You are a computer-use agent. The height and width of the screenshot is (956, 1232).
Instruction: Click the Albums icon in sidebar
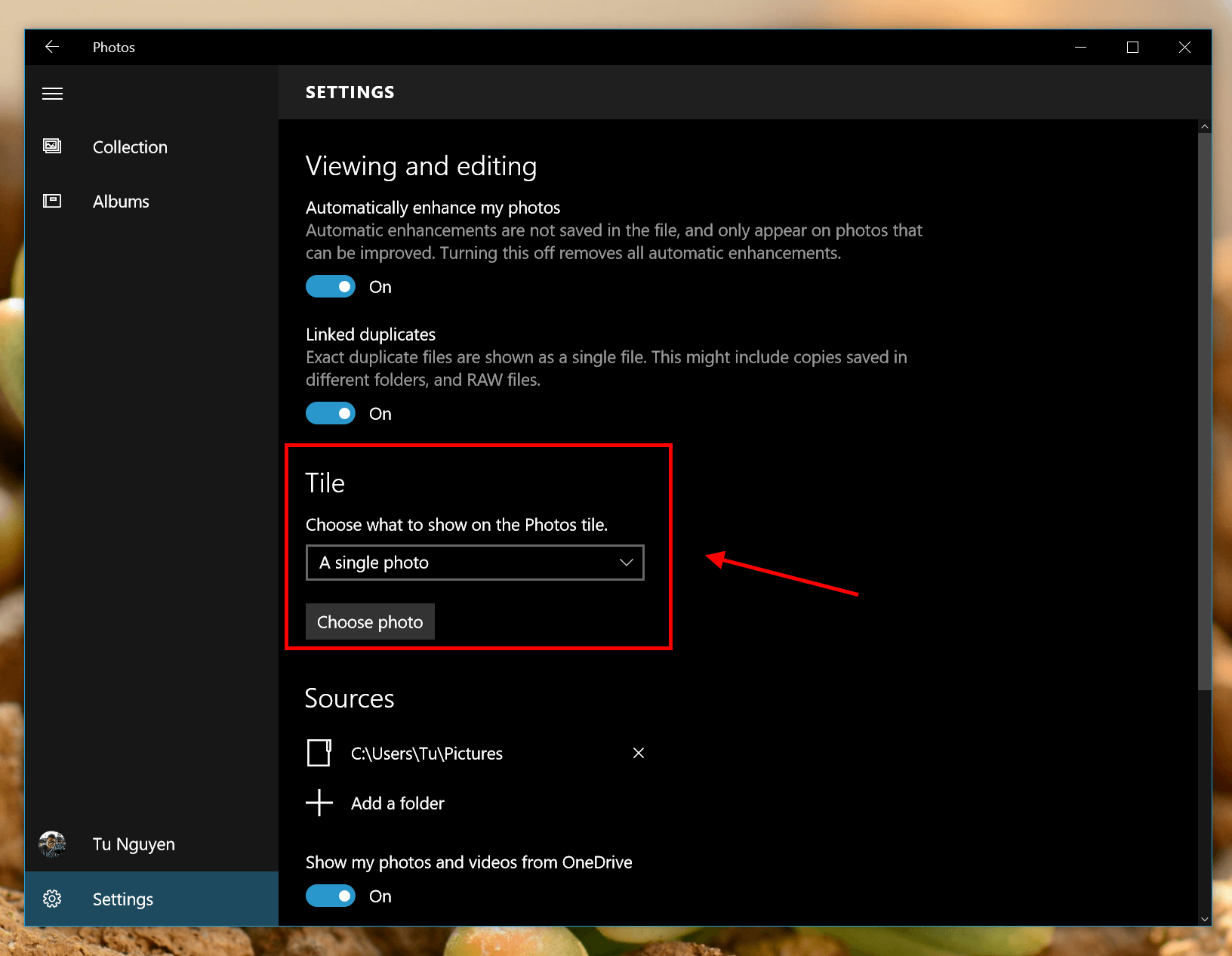click(52, 201)
